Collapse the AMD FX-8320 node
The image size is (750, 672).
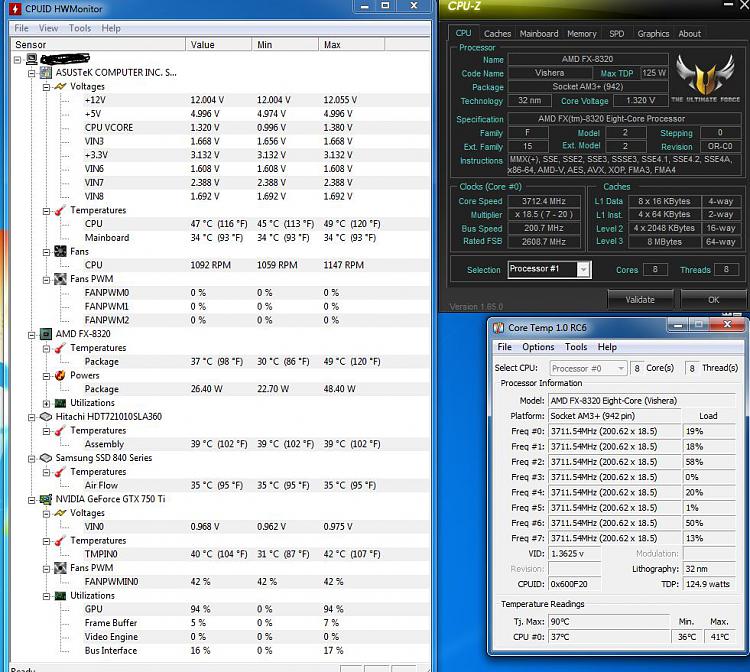[32, 335]
